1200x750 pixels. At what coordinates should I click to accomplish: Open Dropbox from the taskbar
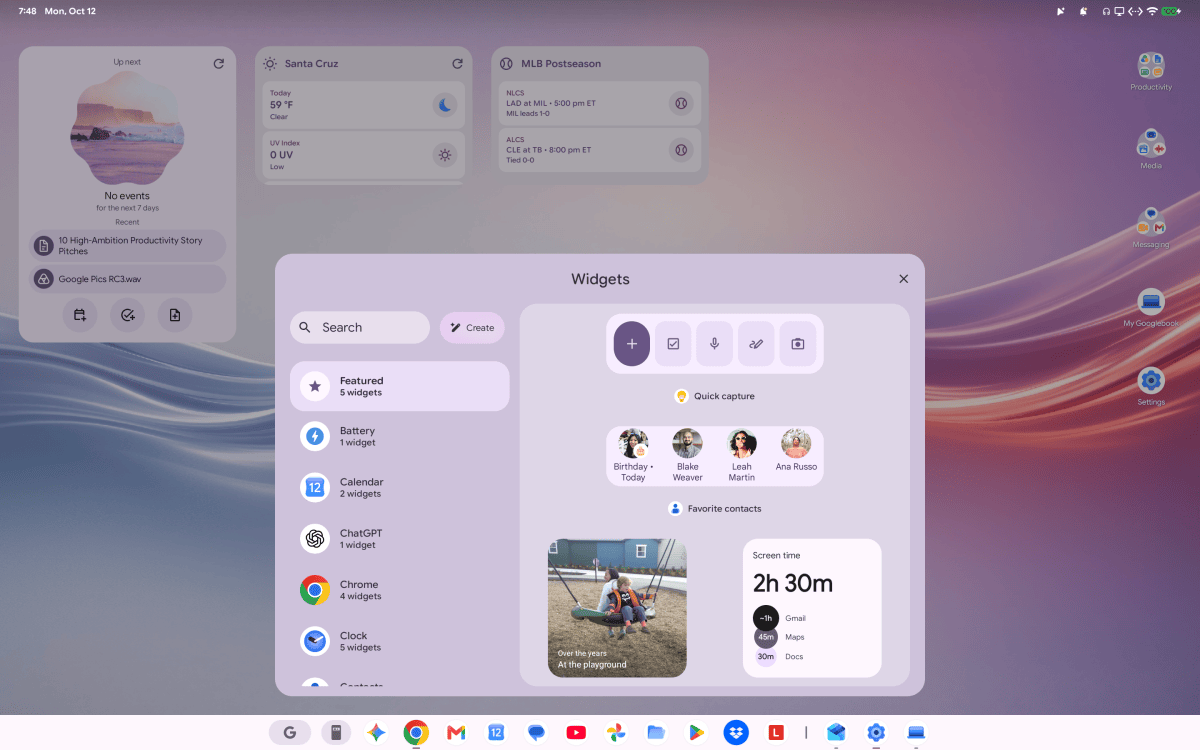[x=736, y=733]
